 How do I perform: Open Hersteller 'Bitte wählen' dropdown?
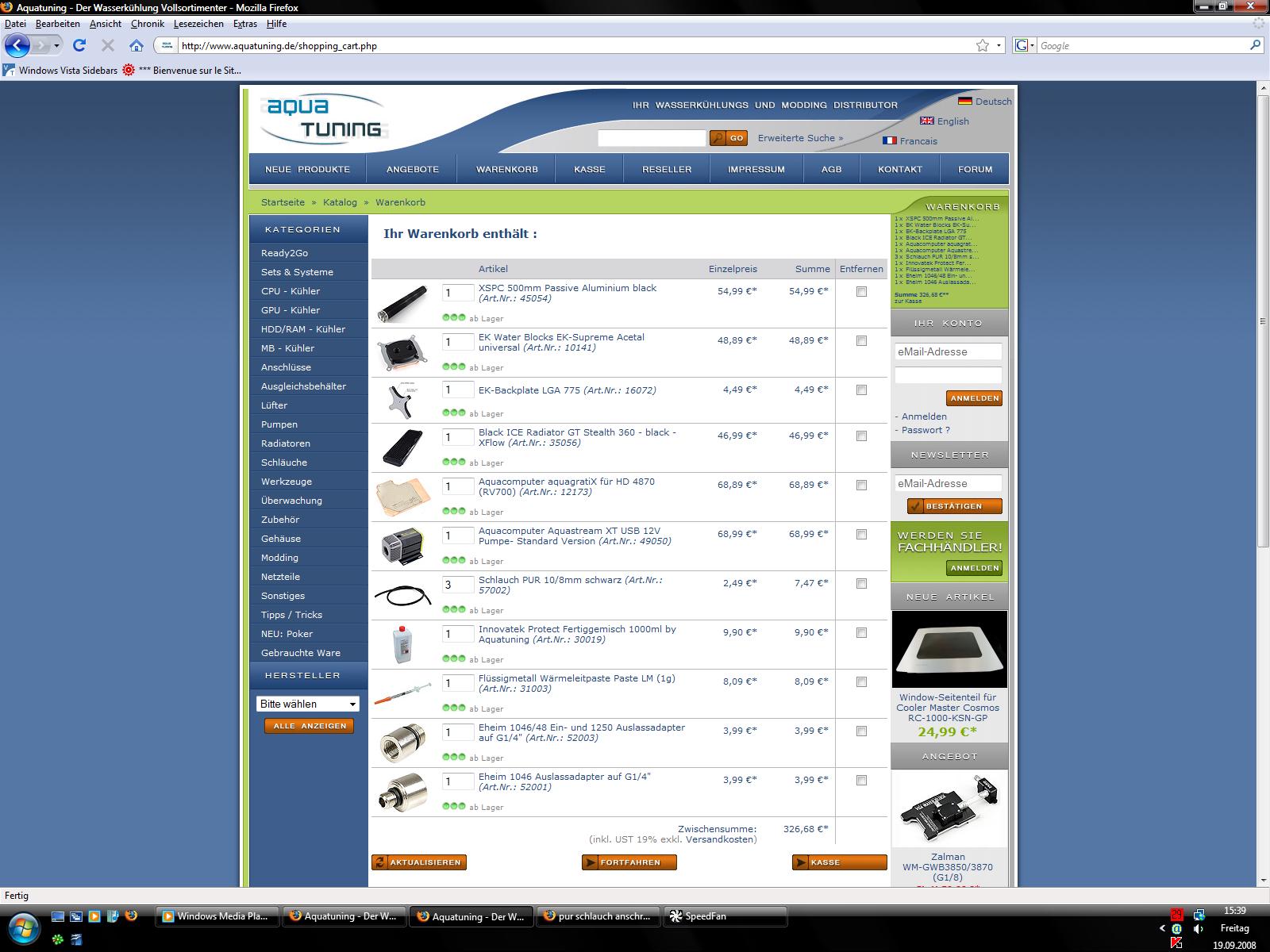[308, 704]
